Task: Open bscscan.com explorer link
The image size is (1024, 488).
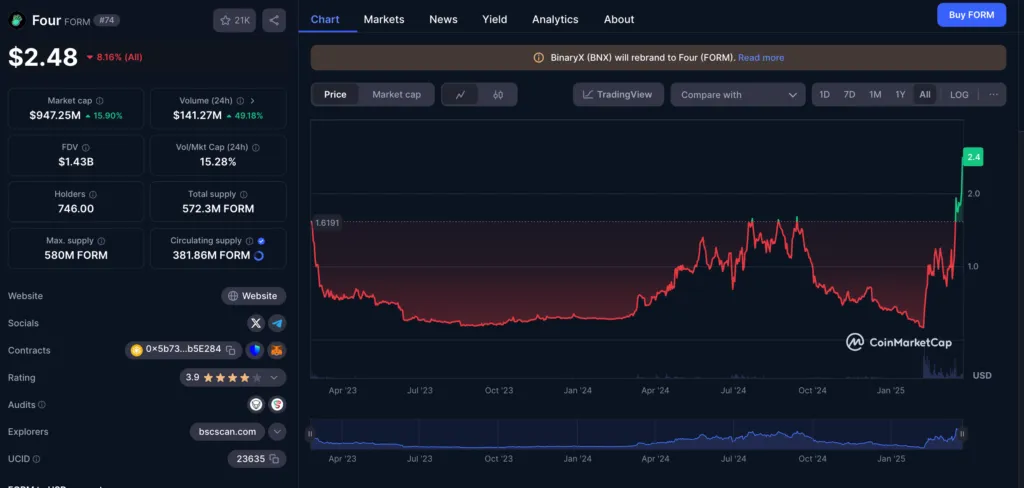Action: [x=227, y=432]
